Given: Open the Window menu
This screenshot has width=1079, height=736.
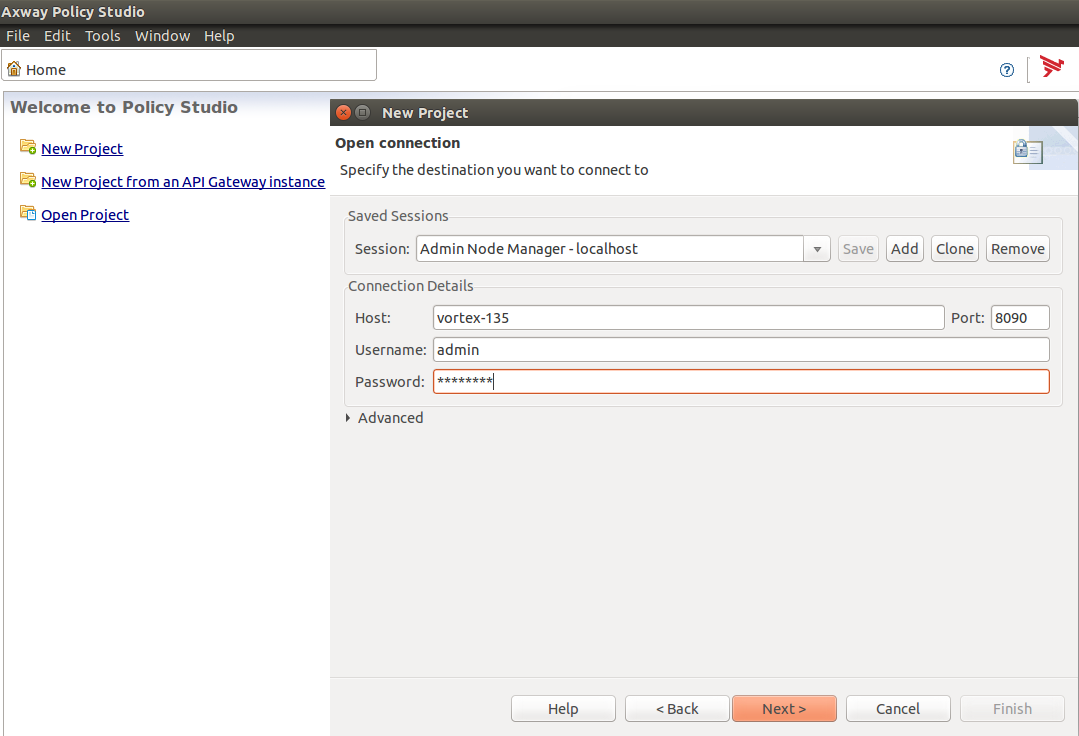Looking at the screenshot, I should pyautogui.click(x=162, y=36).
